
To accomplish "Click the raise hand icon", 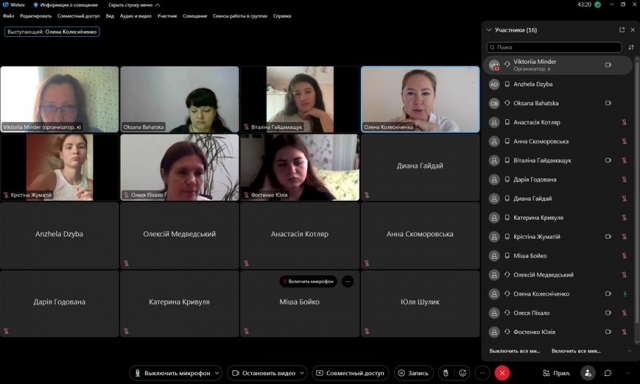I will click(x=446, y=373).
